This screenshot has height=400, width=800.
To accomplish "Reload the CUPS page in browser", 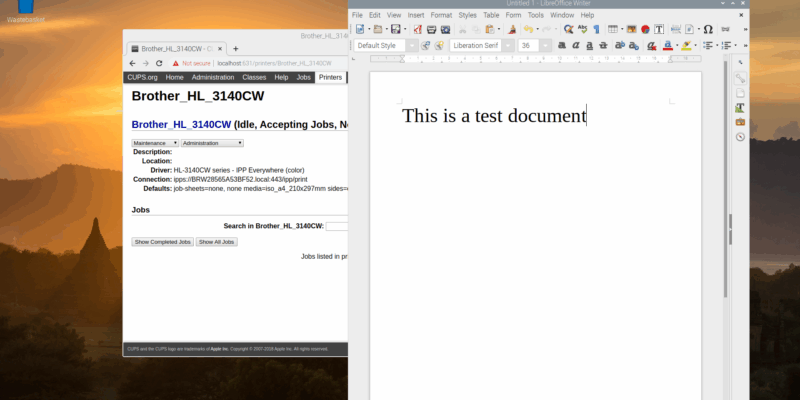I will (x=159, y=63).
